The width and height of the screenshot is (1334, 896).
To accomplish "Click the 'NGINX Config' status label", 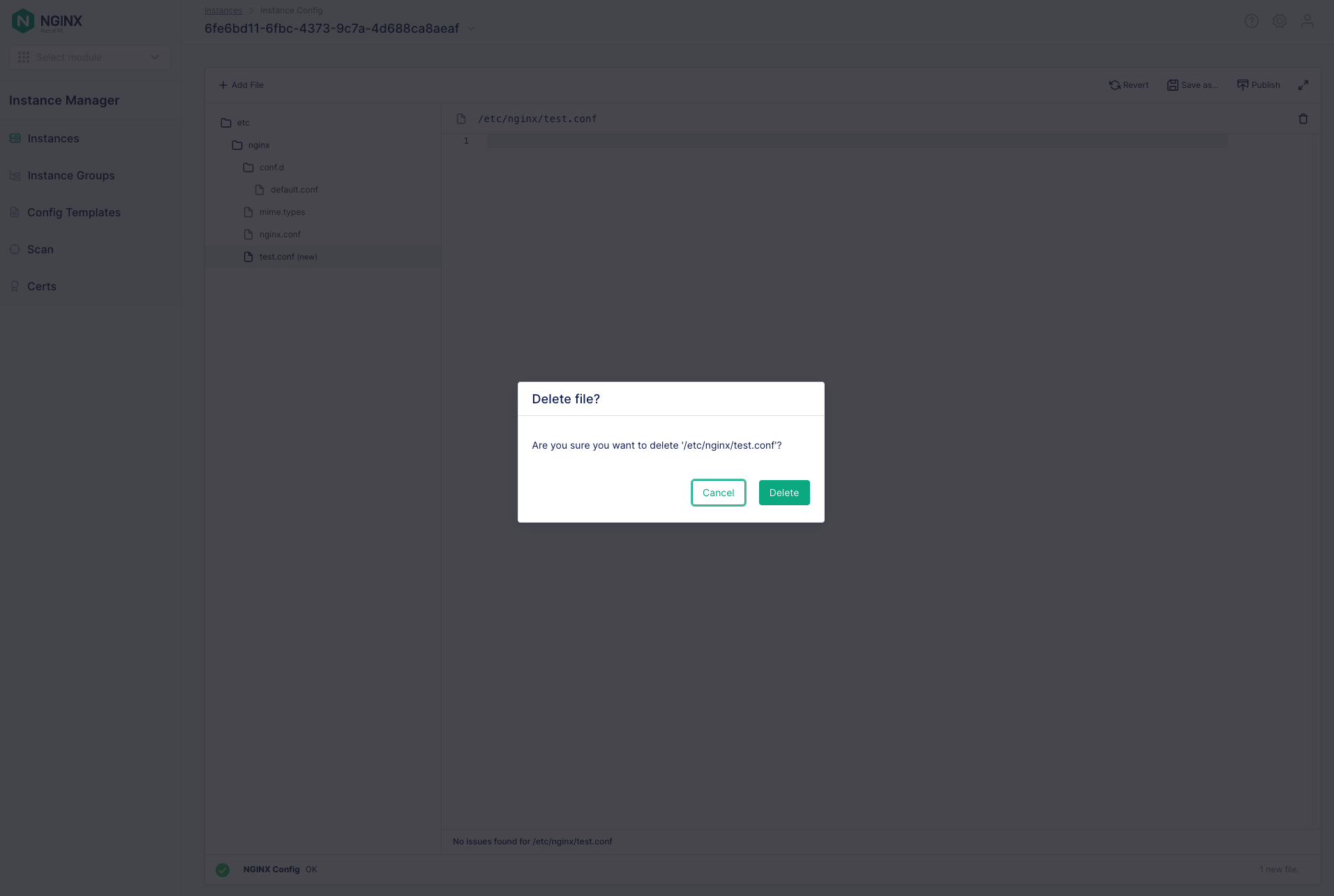I will (271, 869).
